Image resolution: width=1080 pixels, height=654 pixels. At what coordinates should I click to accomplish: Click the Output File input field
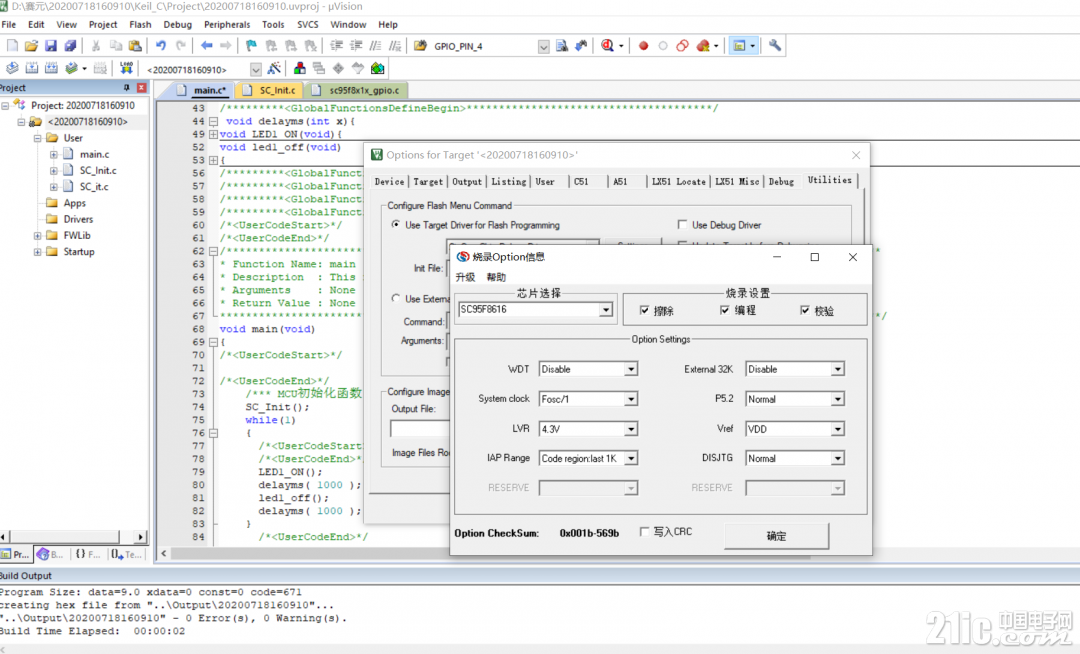click(x=420, y=428)
